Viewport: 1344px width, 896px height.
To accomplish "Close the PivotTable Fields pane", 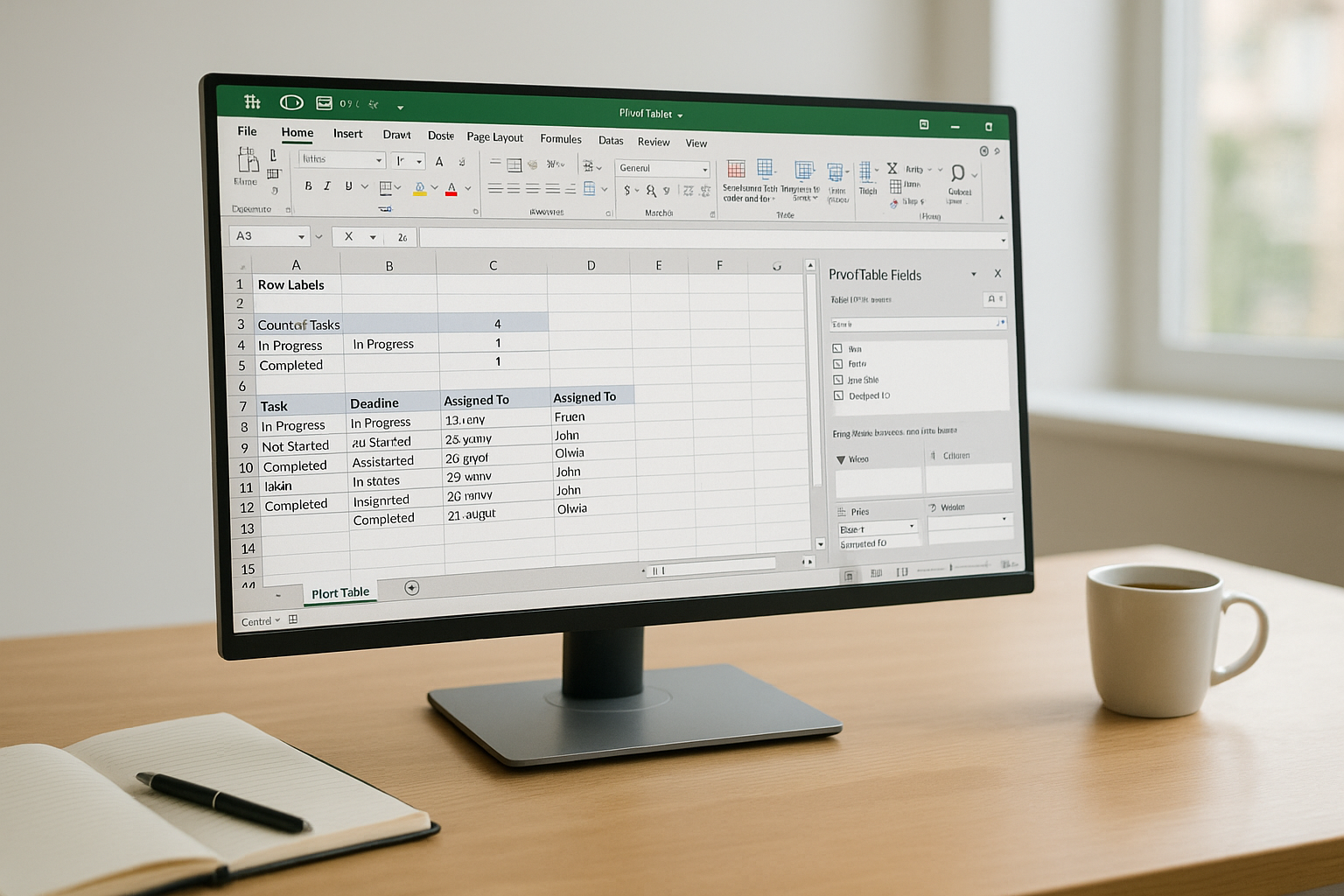I will pos(997,274).
